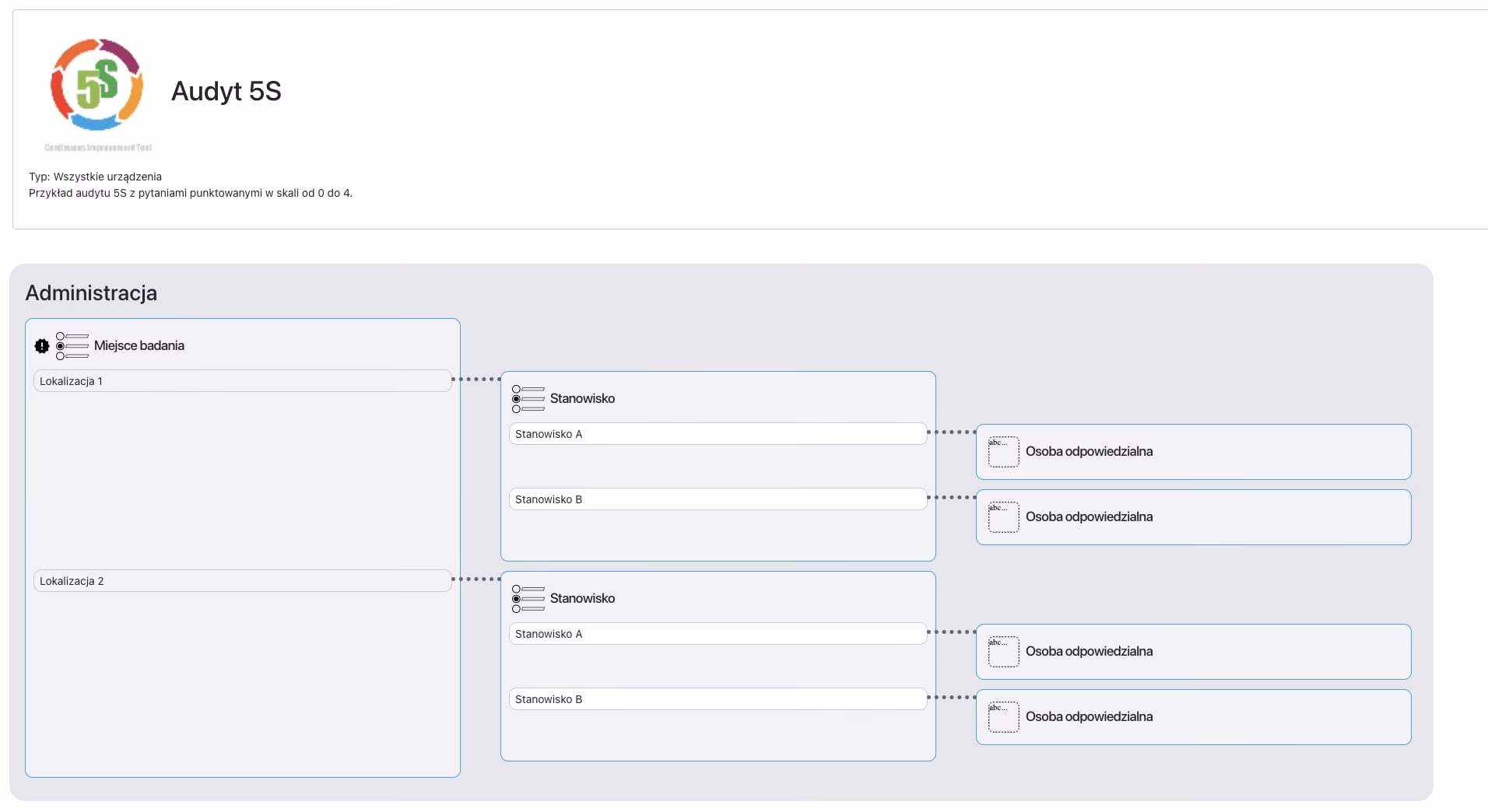Click the radio-list icon next to Miejsce badania
The height and width of the screenshot is (812, 1488).
coord(72,346)
